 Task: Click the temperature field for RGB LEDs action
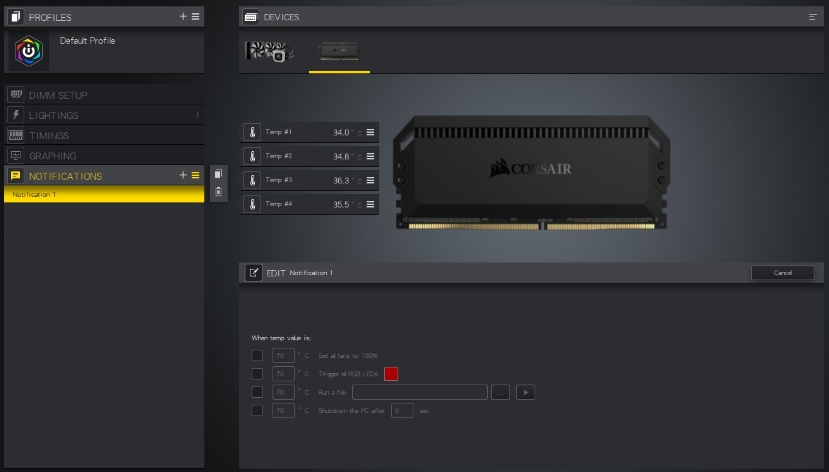pos(283,374)
